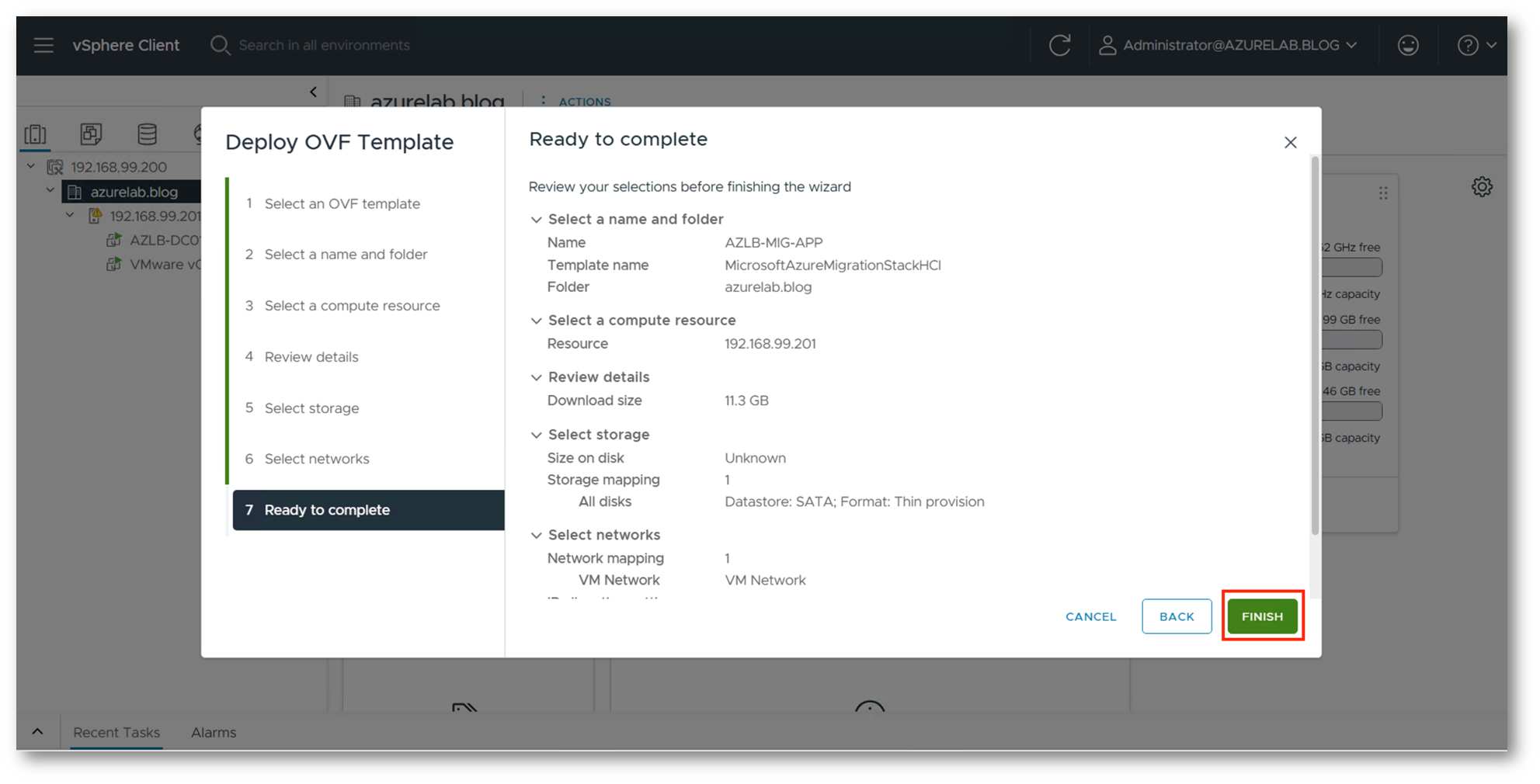
Task: Switch to VMs and Templates view icon
Action: coord(91,134)
